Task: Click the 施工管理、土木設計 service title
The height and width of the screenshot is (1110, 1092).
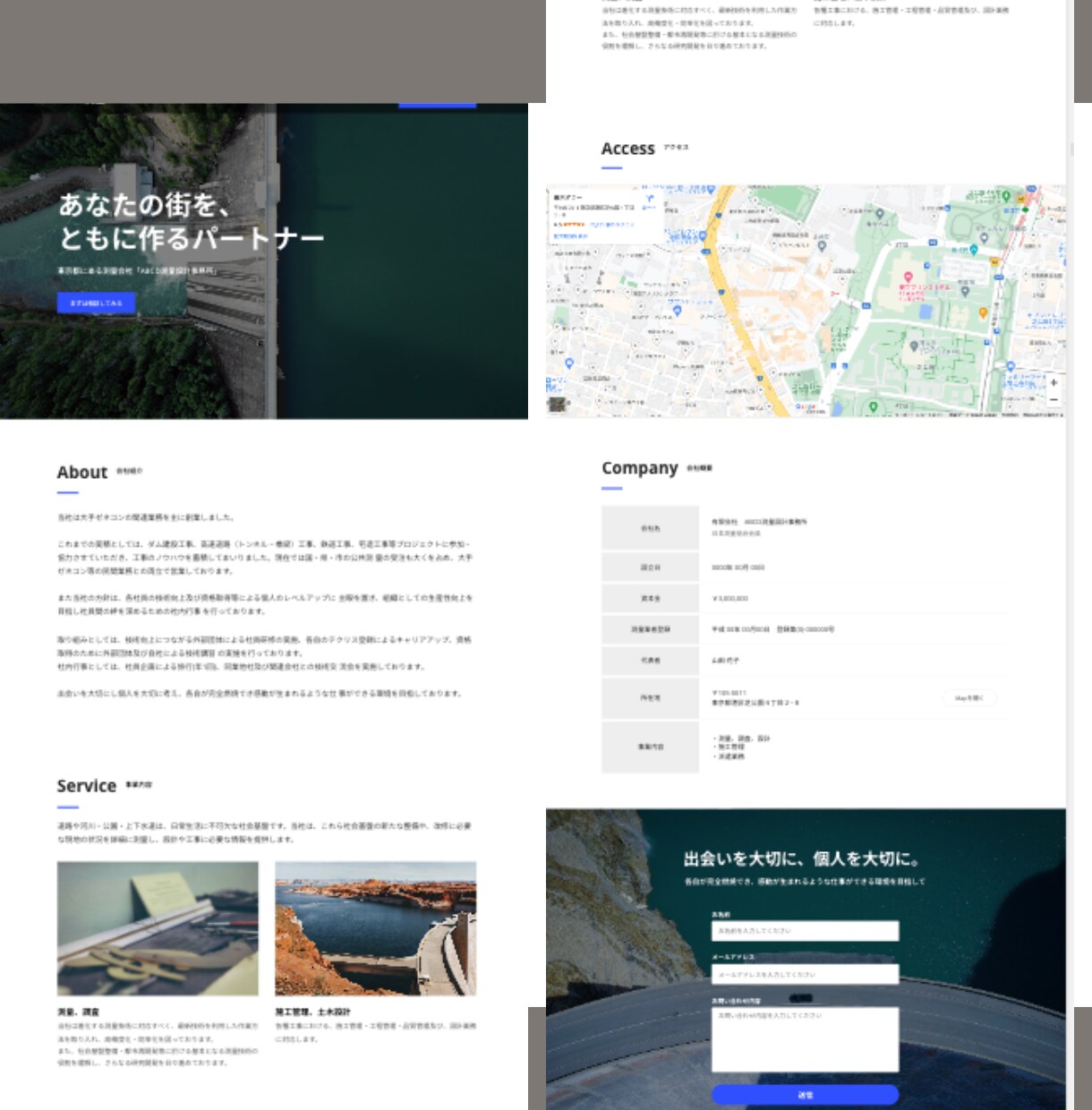Action: (312, 1012)
